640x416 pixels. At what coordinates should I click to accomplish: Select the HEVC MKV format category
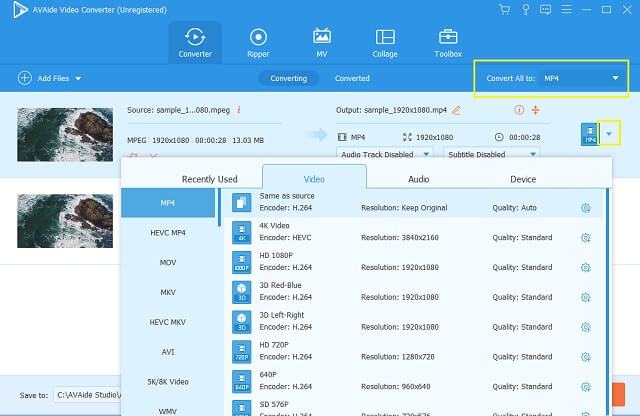pyautogui.click(x=168, y=322)
